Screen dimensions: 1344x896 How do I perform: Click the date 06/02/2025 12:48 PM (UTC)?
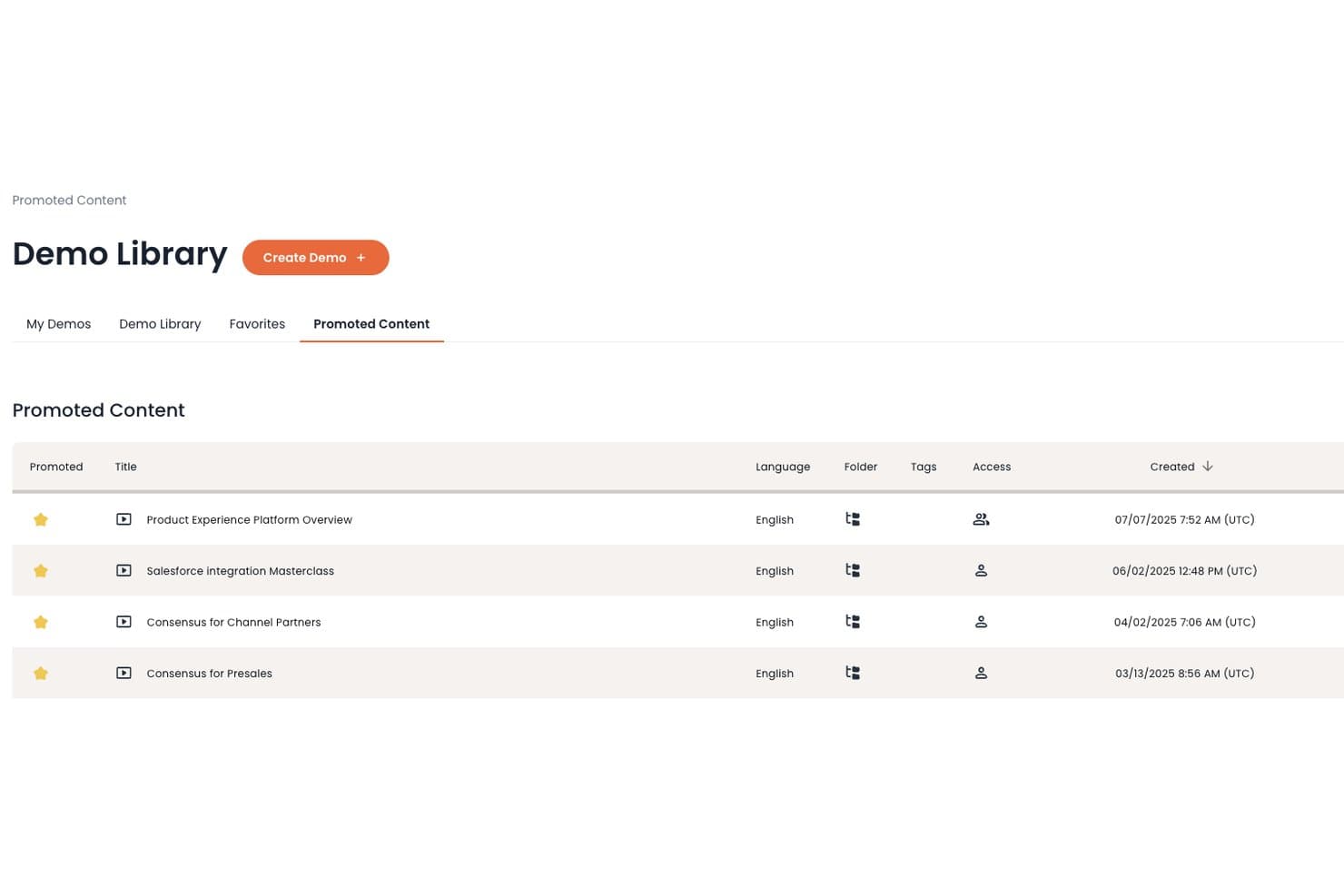tap(1185, 571)
